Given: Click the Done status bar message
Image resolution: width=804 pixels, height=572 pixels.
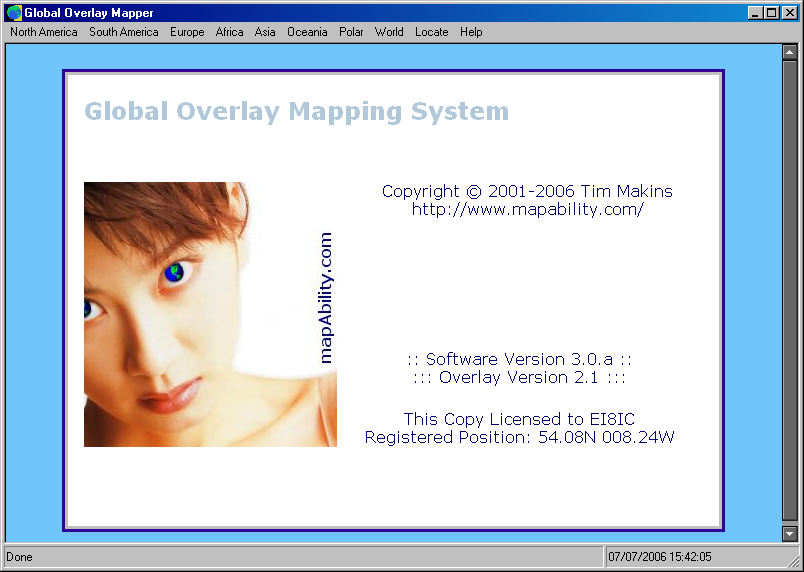Looking at the screenshot, I should tap(19, 557).
